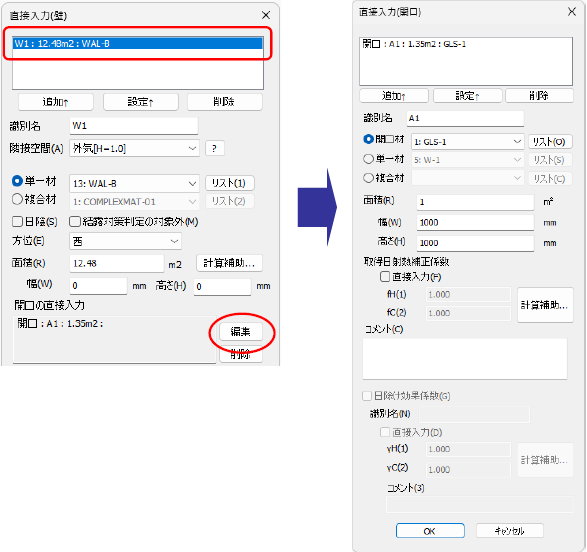Enable the 日陰(S) checkbox
Image resolution: width=587 pixels, height=552 pixels.
(x=17, y=222)
